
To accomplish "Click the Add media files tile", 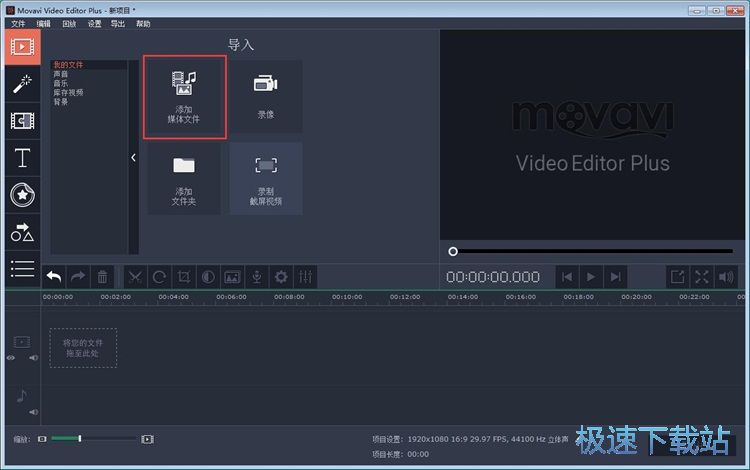I will [x=184, y=97].
